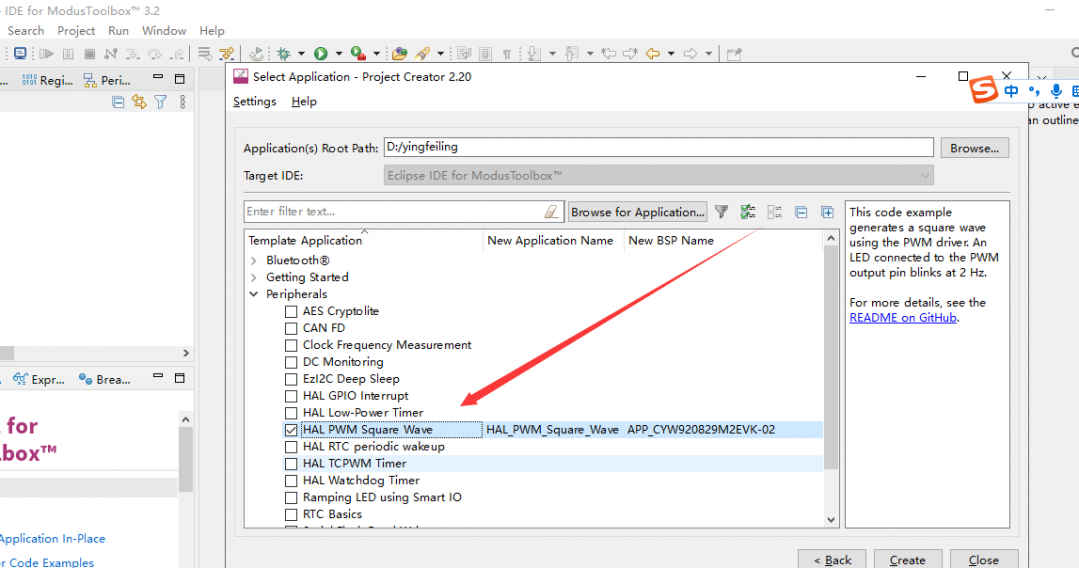Check the AES Cryptolite checkbox

pos(291,312)
